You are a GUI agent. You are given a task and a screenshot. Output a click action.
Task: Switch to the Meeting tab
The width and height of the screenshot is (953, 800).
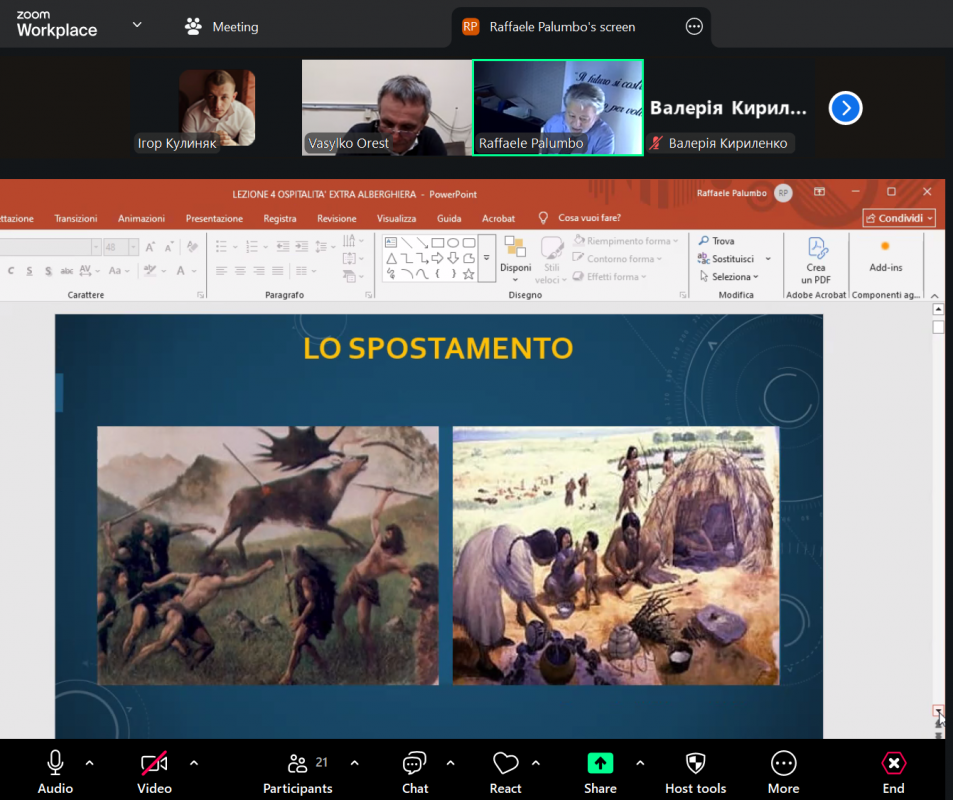point(222,27)
